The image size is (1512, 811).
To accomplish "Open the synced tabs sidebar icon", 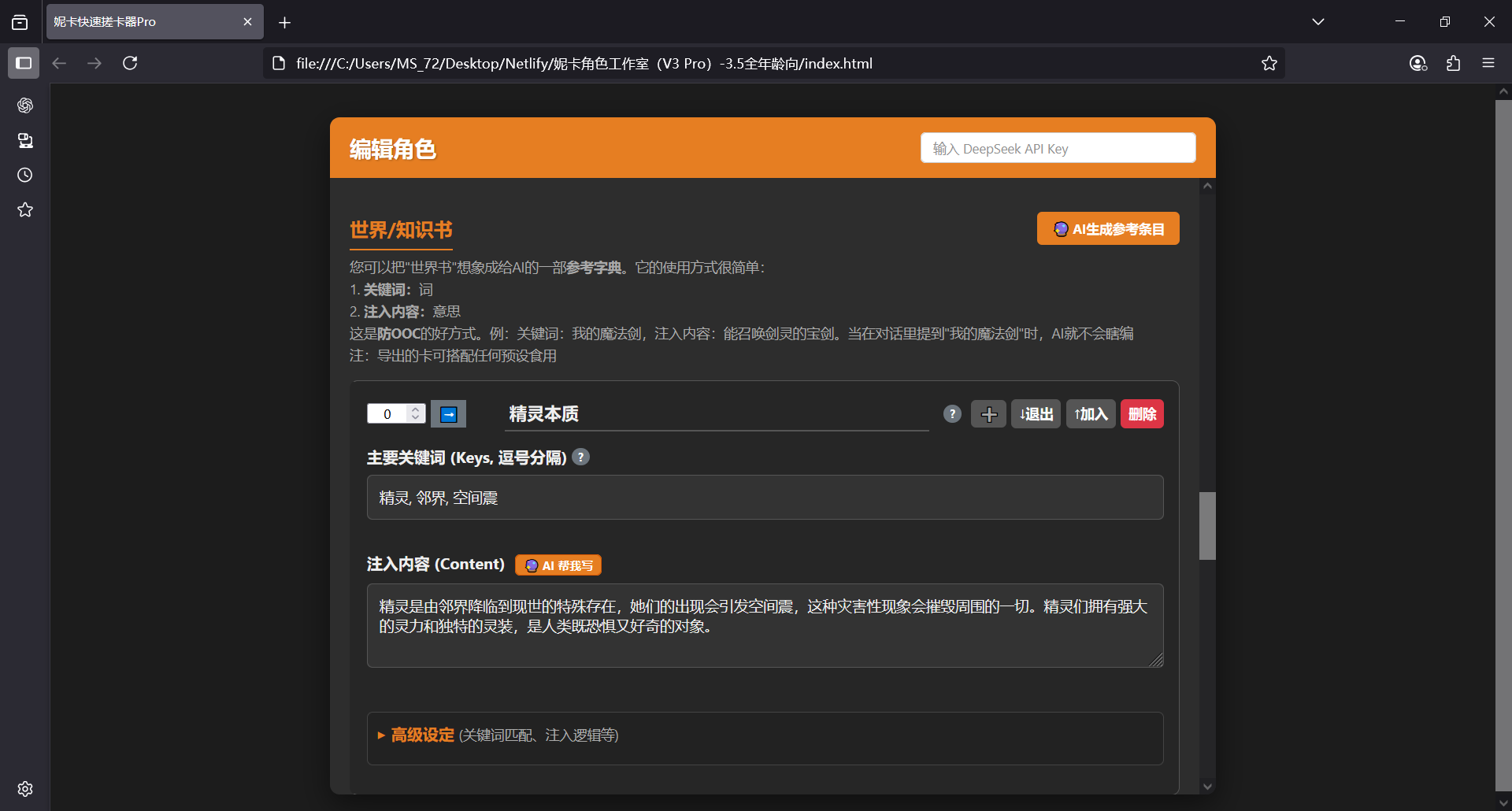I will (x=25, y=140).
